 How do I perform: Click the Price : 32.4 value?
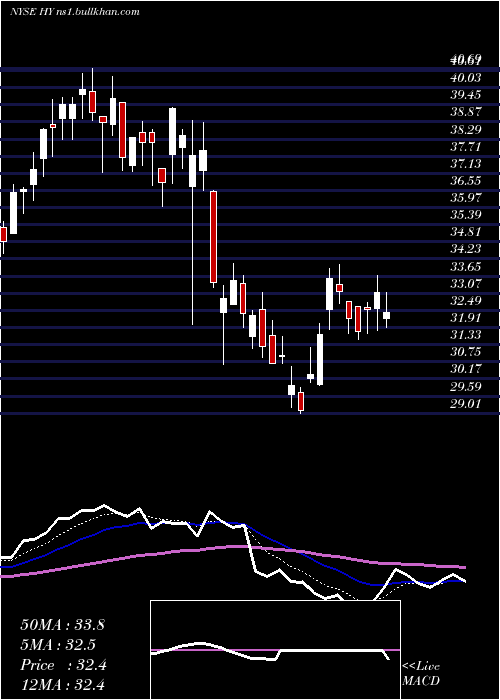[63, 665]
